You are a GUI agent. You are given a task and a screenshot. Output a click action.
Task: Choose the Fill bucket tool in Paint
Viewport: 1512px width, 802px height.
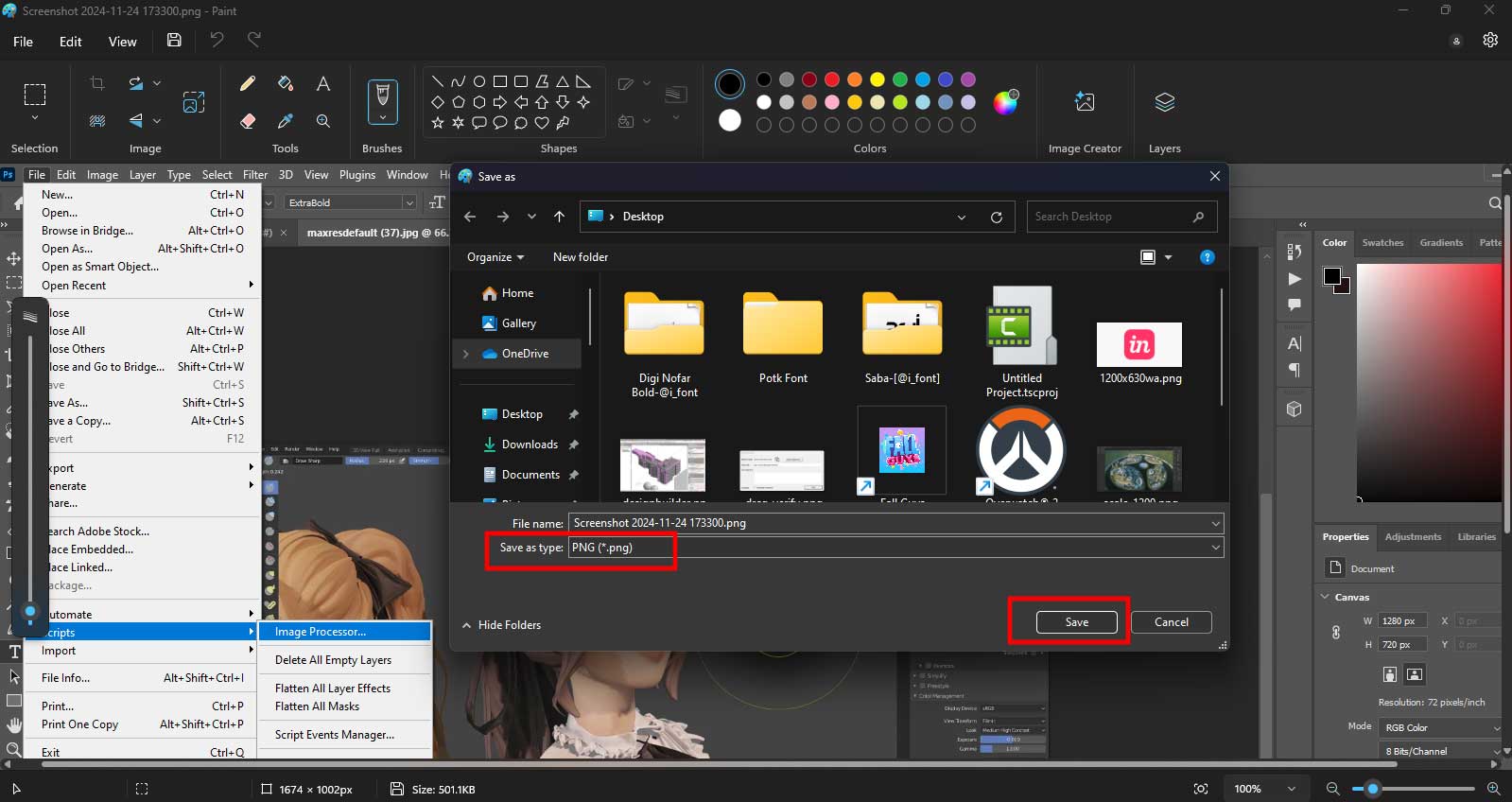(286, 84)
